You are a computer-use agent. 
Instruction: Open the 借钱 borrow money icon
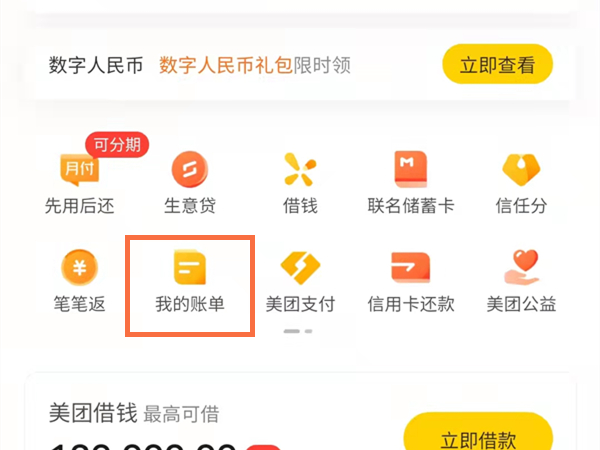(300, 169)
